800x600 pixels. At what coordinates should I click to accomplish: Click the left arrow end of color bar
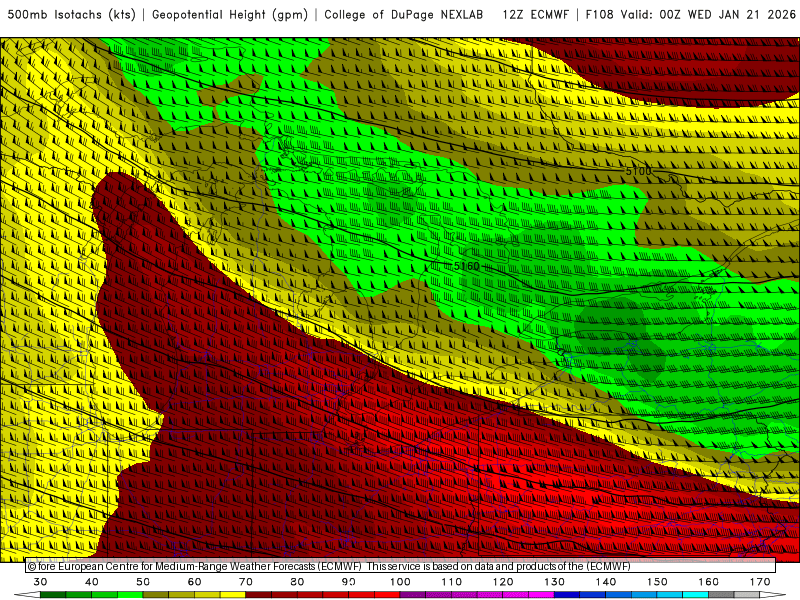click(27, 595)
